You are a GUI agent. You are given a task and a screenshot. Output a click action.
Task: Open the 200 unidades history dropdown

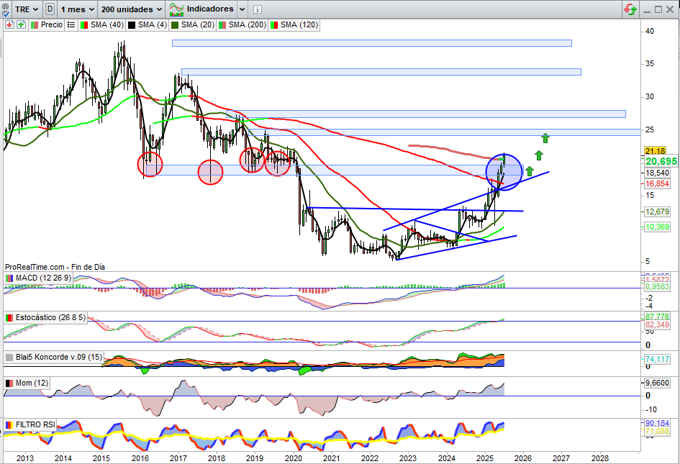pyautogui.click(x=131, y=9)
